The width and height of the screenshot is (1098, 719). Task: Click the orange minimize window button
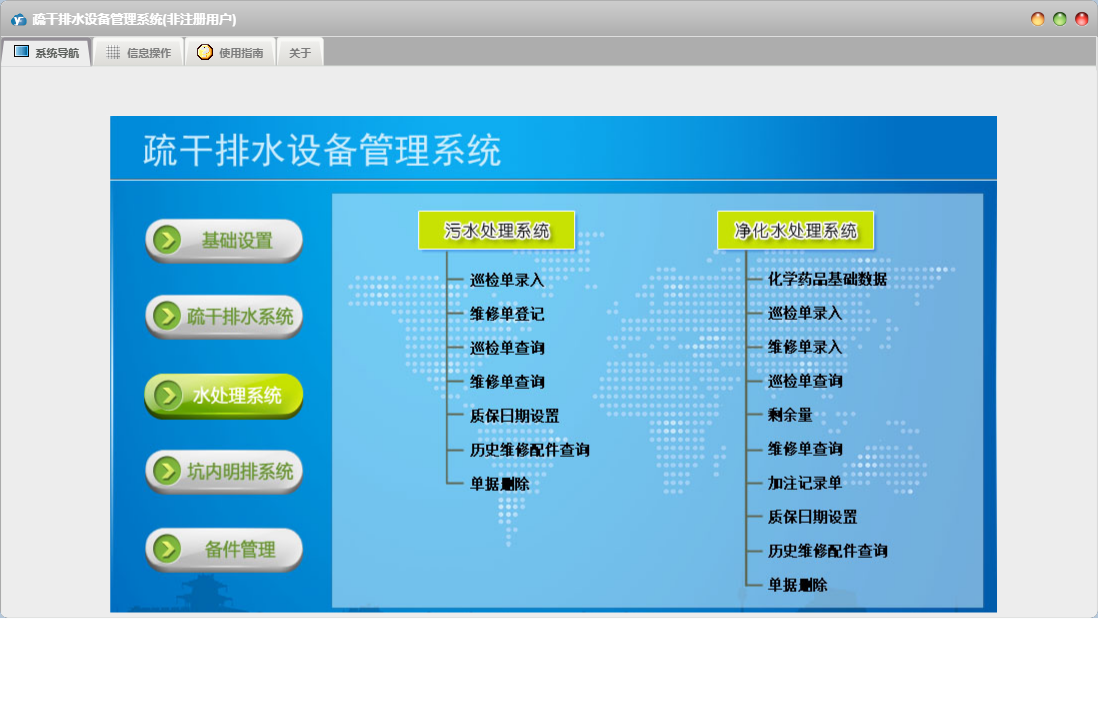pos(1038,20)
